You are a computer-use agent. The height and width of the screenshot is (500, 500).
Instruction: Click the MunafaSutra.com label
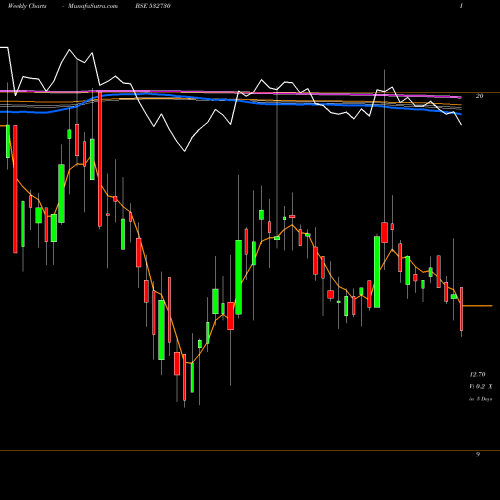93,6
